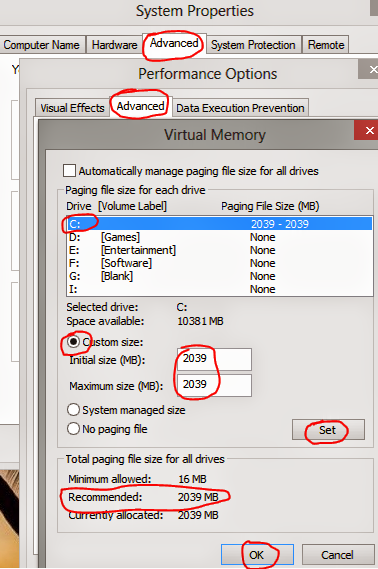Image resolution: width=378 pixels, height=569 pixels.
Task: Open the Visual Effects tab
Action: (72, 108)
